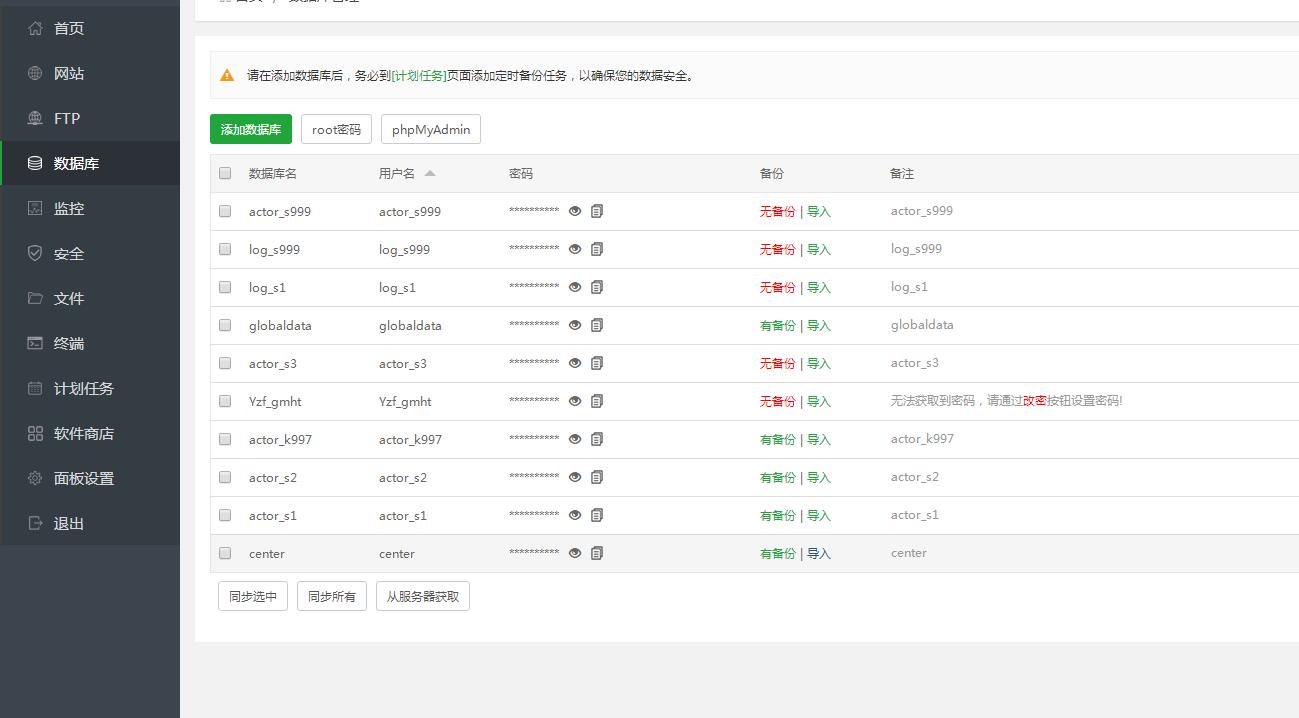The width and height of the screenshot is (1299, 718).
Task: Click 有备份 link for globaldata
Action: 777,325
